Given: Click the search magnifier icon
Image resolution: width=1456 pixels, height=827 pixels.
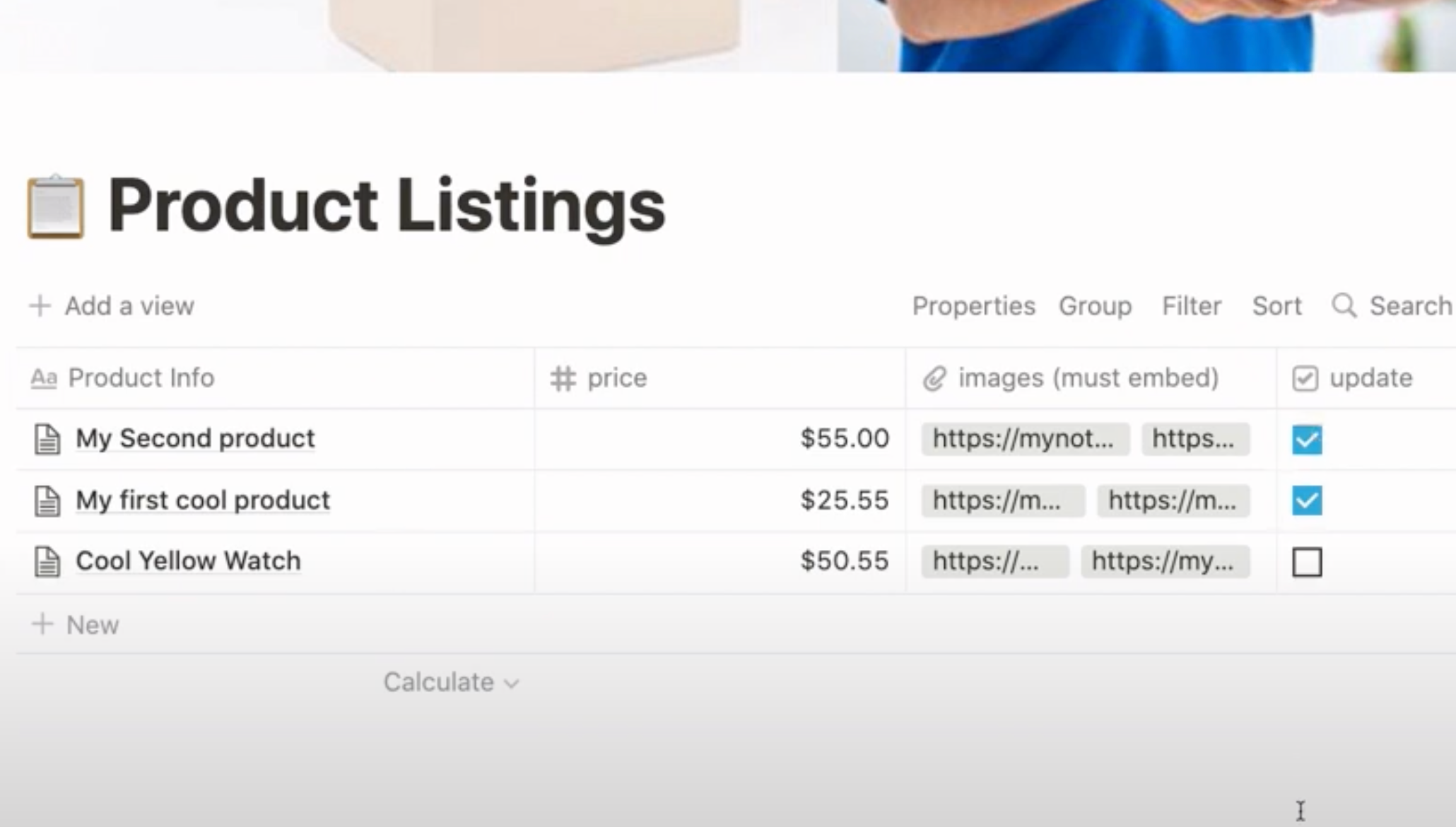Looking at the screenshot, I should (1344, 306).
